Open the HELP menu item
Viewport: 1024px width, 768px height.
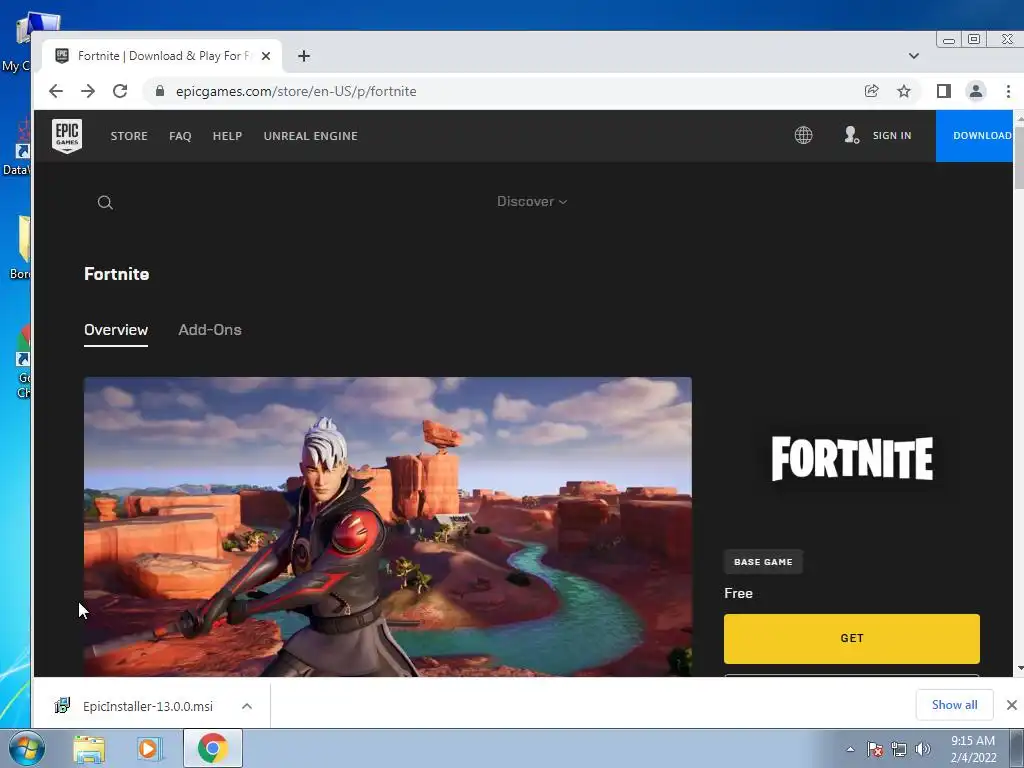click(227, 136)
